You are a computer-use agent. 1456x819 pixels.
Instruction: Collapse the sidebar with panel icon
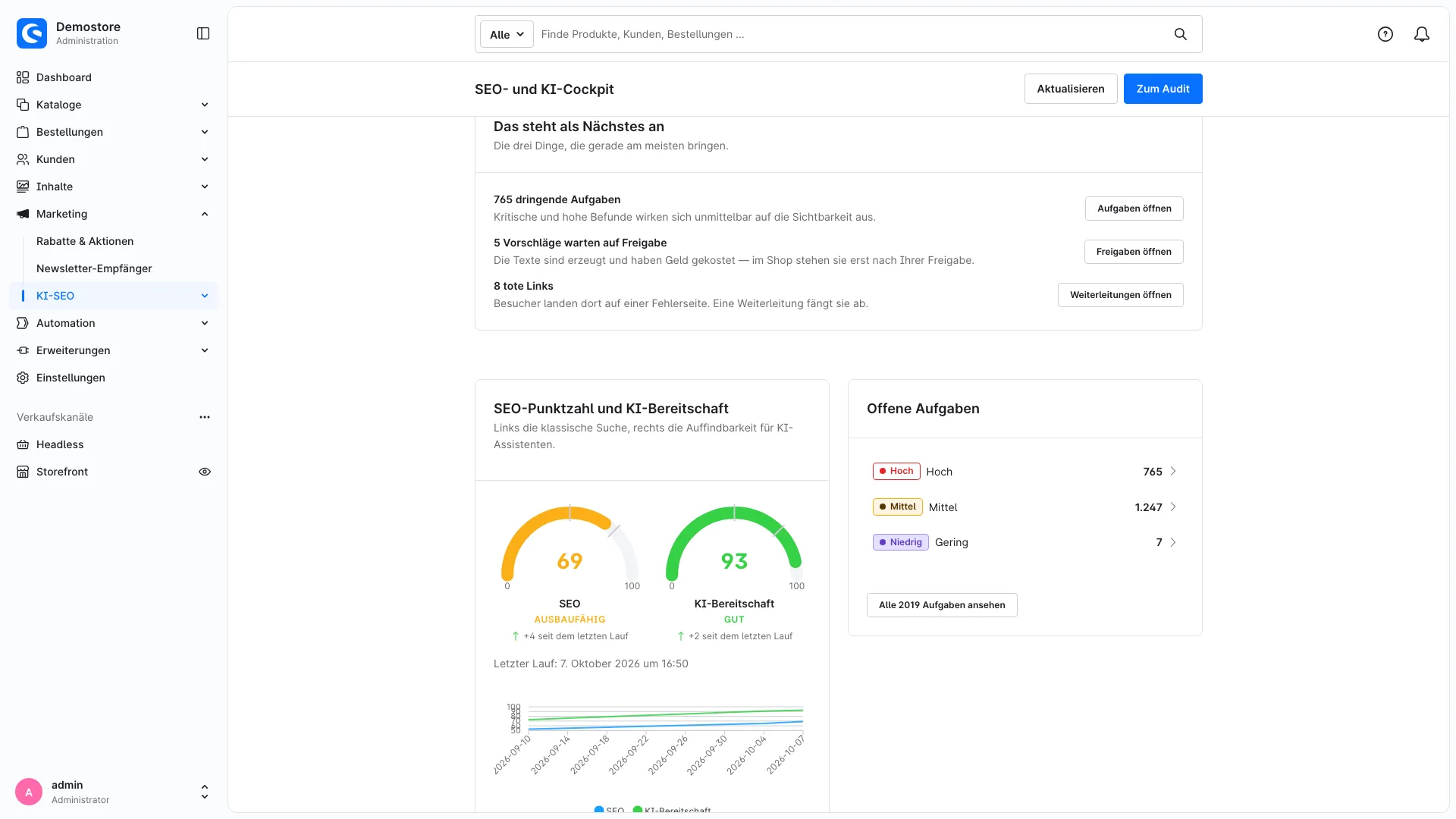(x=203, y=33)
